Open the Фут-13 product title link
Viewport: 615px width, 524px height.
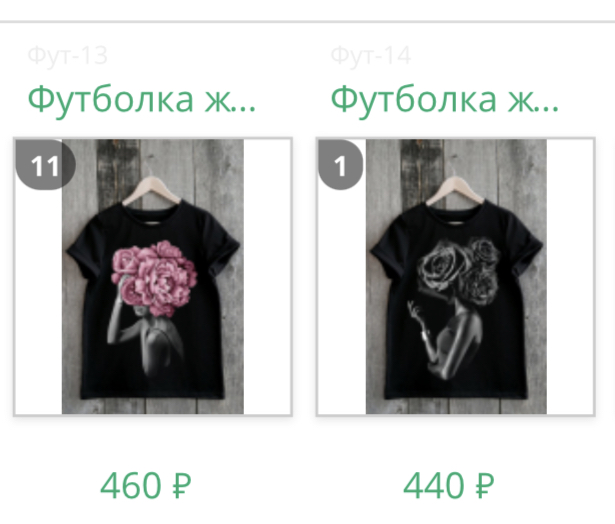pyautogui.click(x=142, y=100)
